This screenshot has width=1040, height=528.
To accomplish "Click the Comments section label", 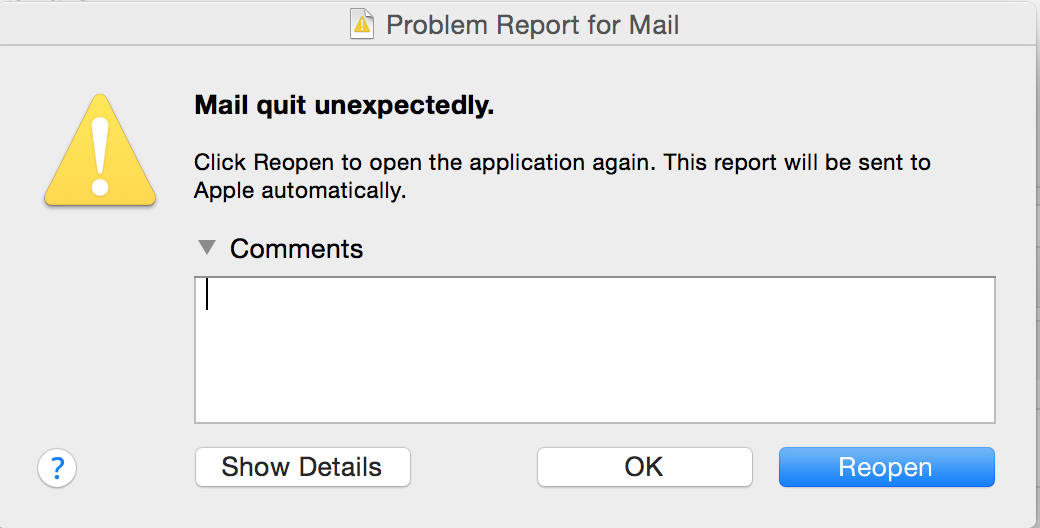I will click(296, 249).
